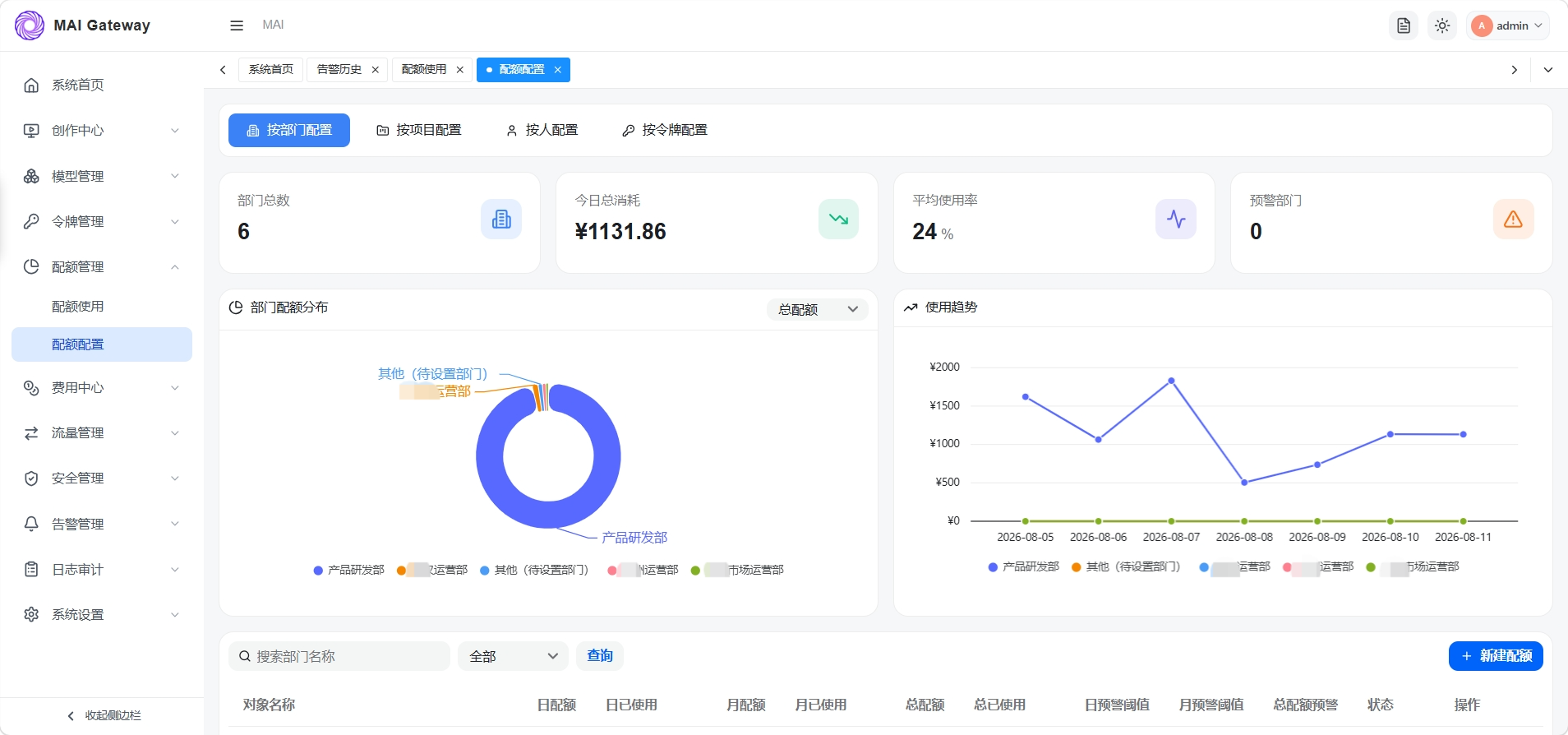Screen dimensions: 1568x735
Task: Open the 全部 status filter dropdown
Action: 513,656
